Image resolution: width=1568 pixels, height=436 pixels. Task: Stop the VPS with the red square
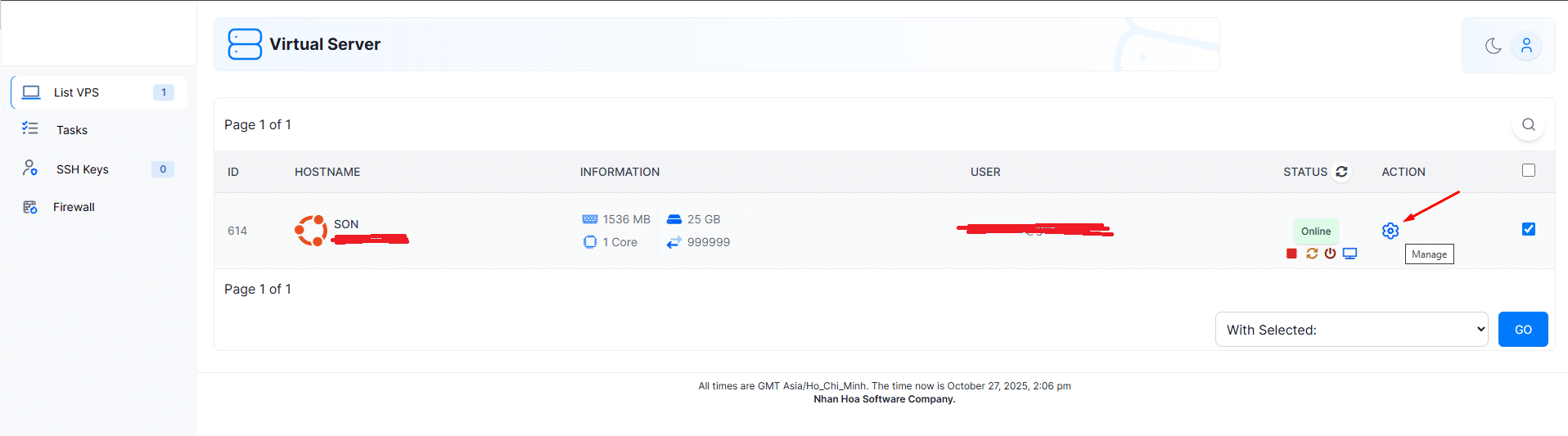1291,254
